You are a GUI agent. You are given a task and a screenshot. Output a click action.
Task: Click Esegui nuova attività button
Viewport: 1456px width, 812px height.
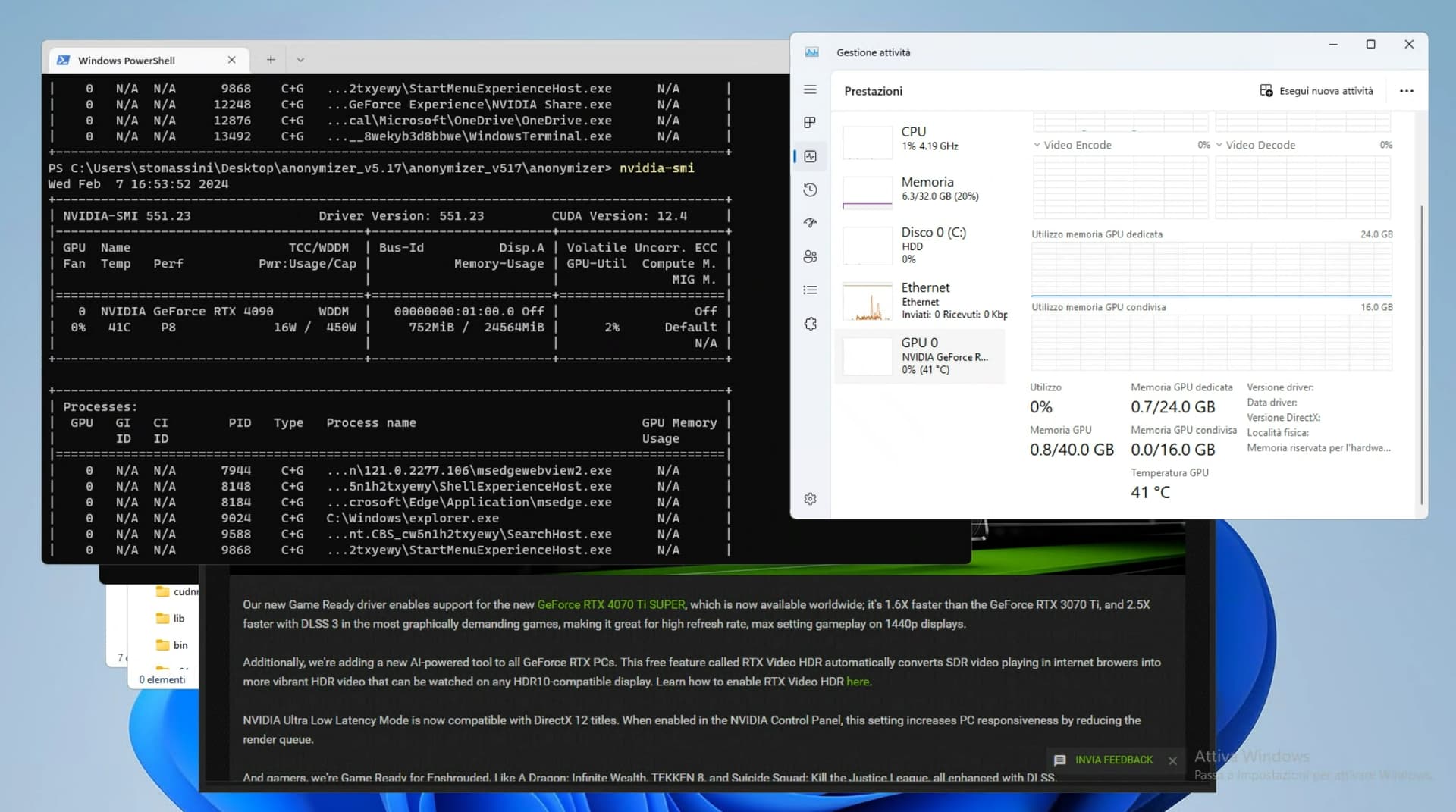tap(1316, 91)
